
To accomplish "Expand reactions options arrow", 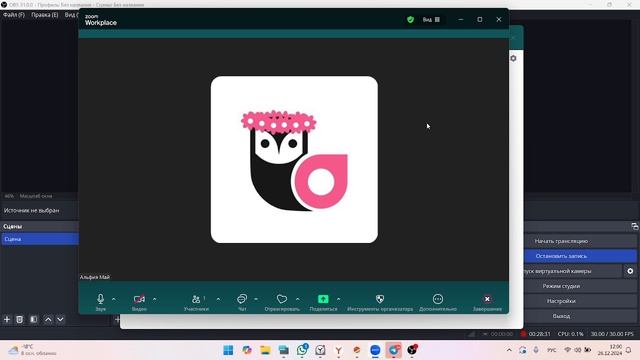I will (298, 299).
